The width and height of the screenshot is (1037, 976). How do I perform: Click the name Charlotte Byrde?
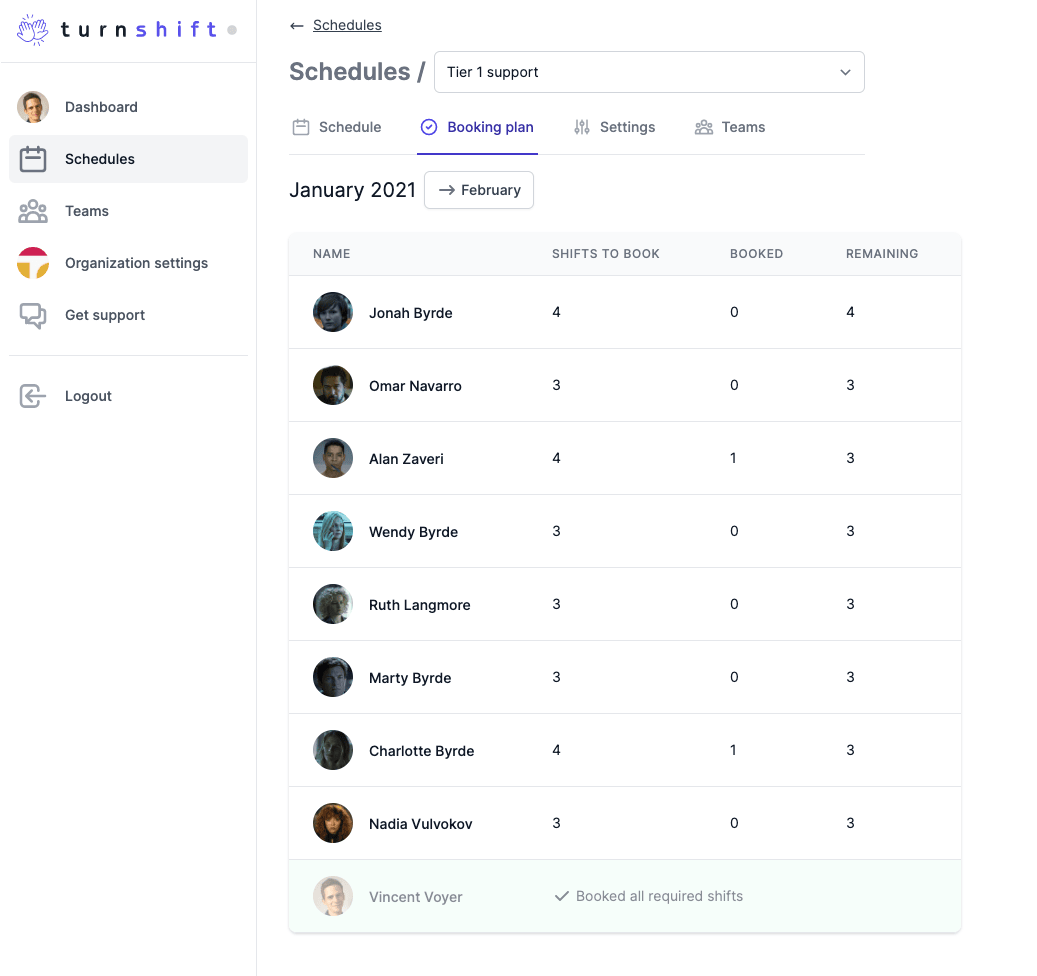tap(422, 751)
